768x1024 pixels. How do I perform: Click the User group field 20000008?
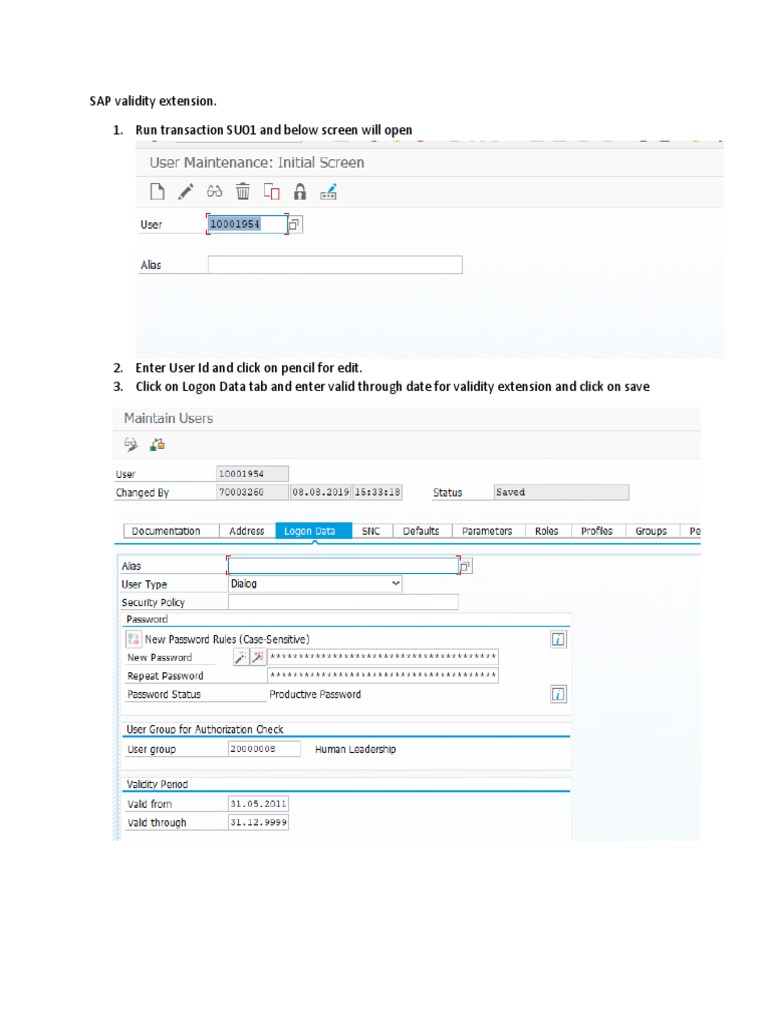(264, 749)
